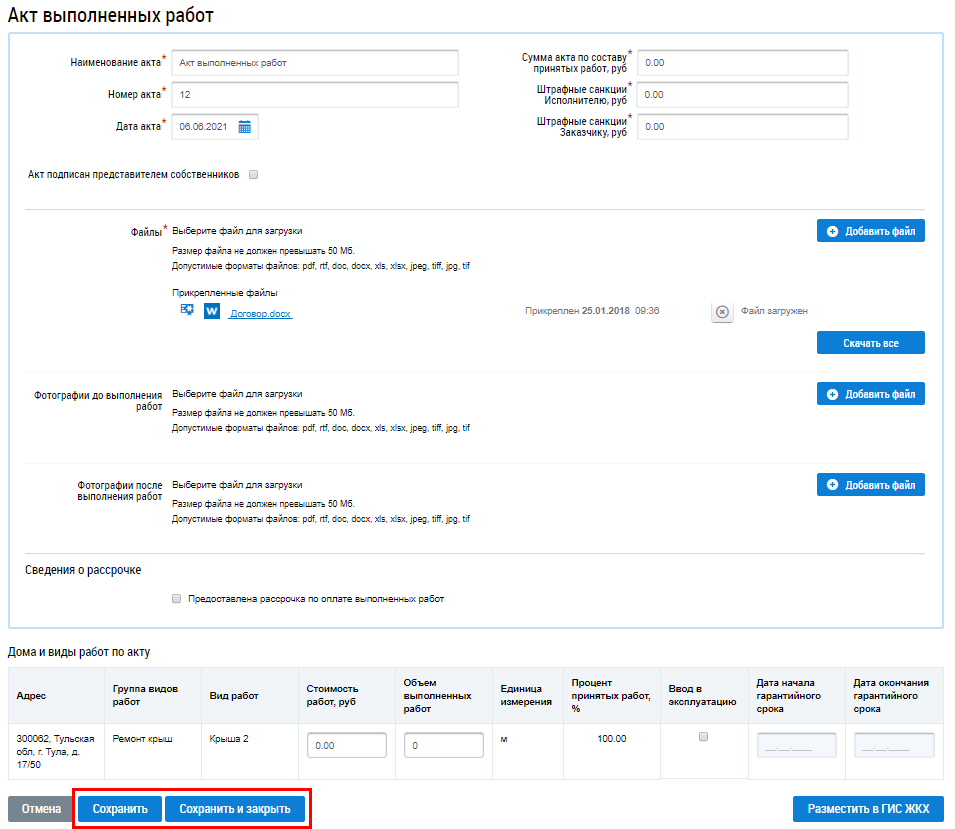
Task: Click 'Сохранить и закрыть'
Action: pyautogui.click(x=235, y=808)
